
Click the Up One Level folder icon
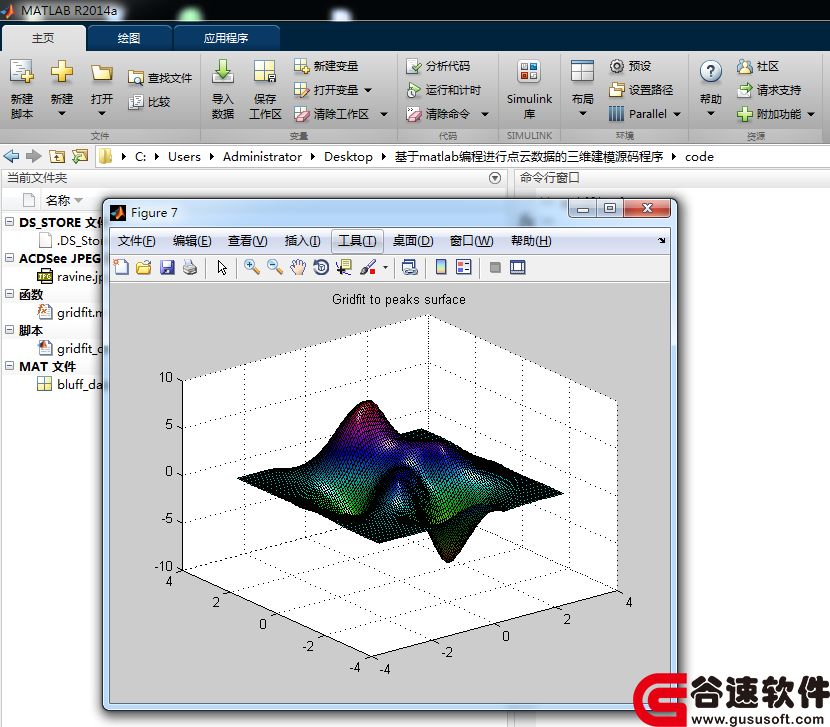pos(57,156)
